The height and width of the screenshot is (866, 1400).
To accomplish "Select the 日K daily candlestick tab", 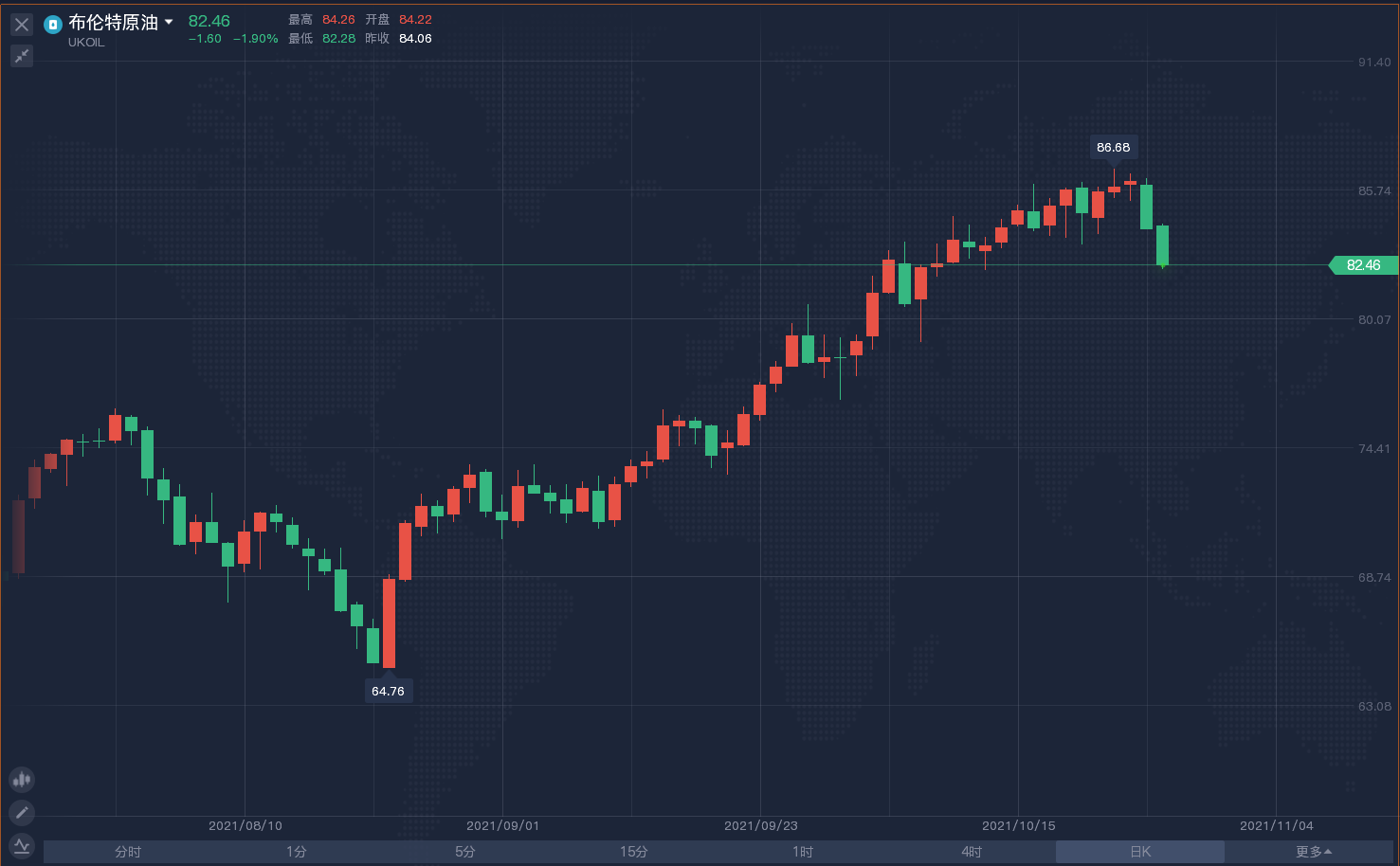I will click(1140, 852).
